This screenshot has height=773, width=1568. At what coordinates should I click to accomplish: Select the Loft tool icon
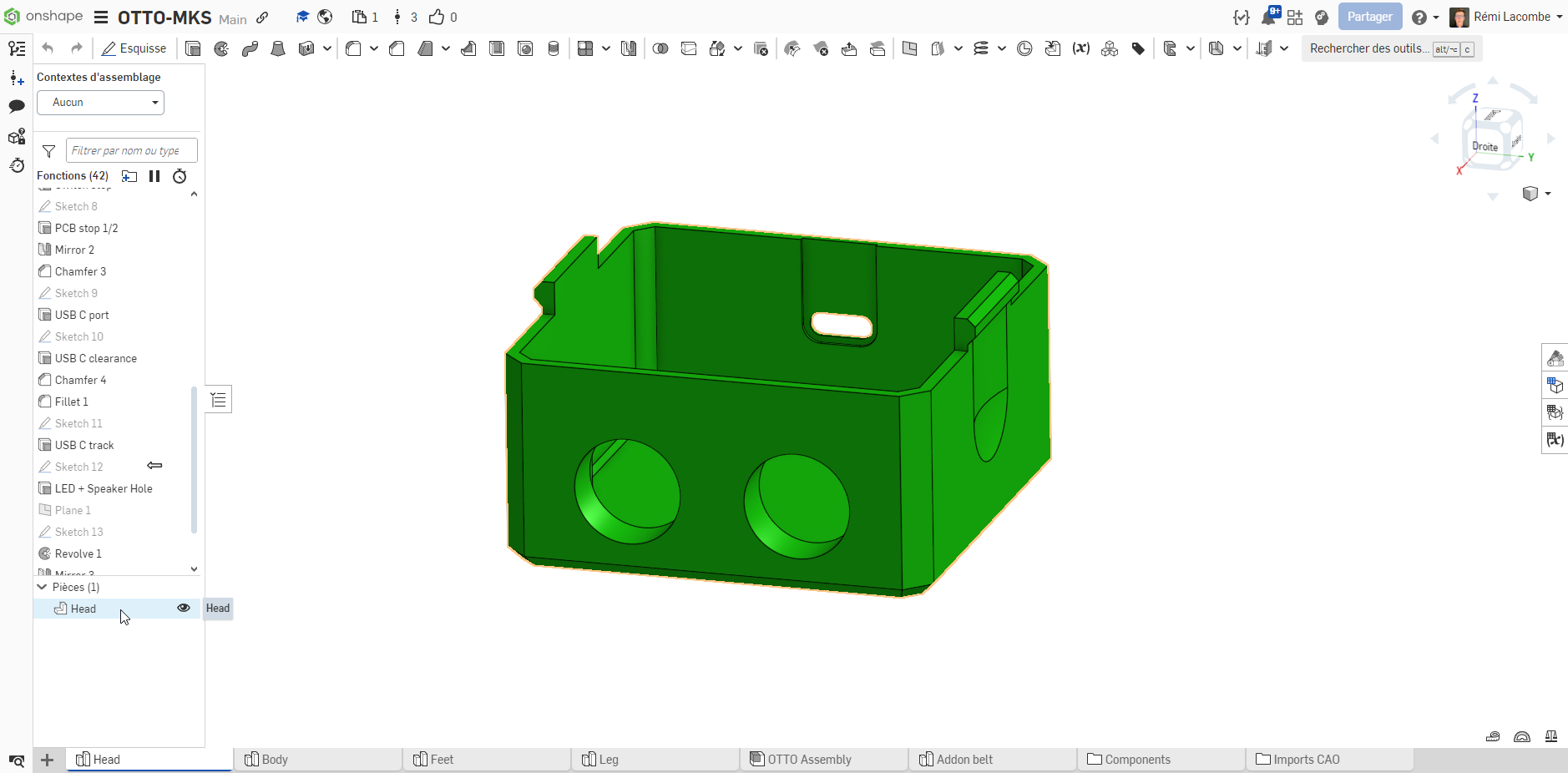pos(278,48)
